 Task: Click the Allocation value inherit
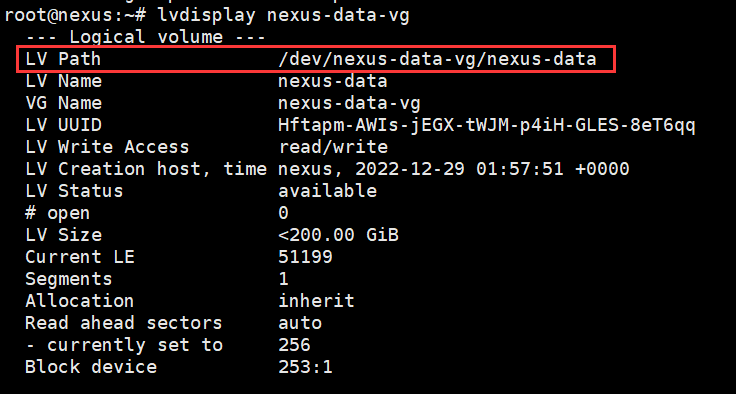pyautogui.click(x=316, y=301)
